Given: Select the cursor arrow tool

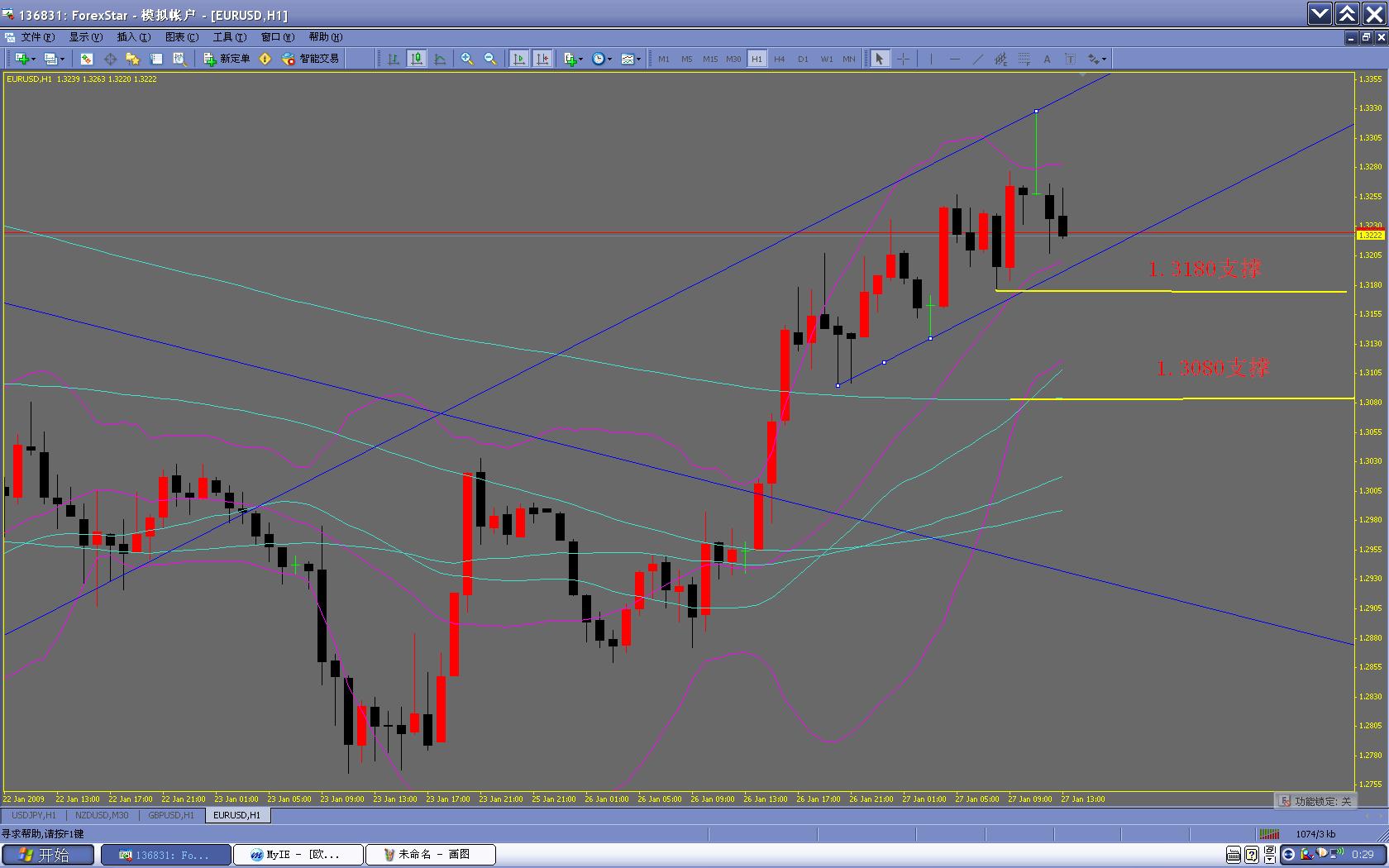Looking at the screenshot, I should click(x=880, y=59).
